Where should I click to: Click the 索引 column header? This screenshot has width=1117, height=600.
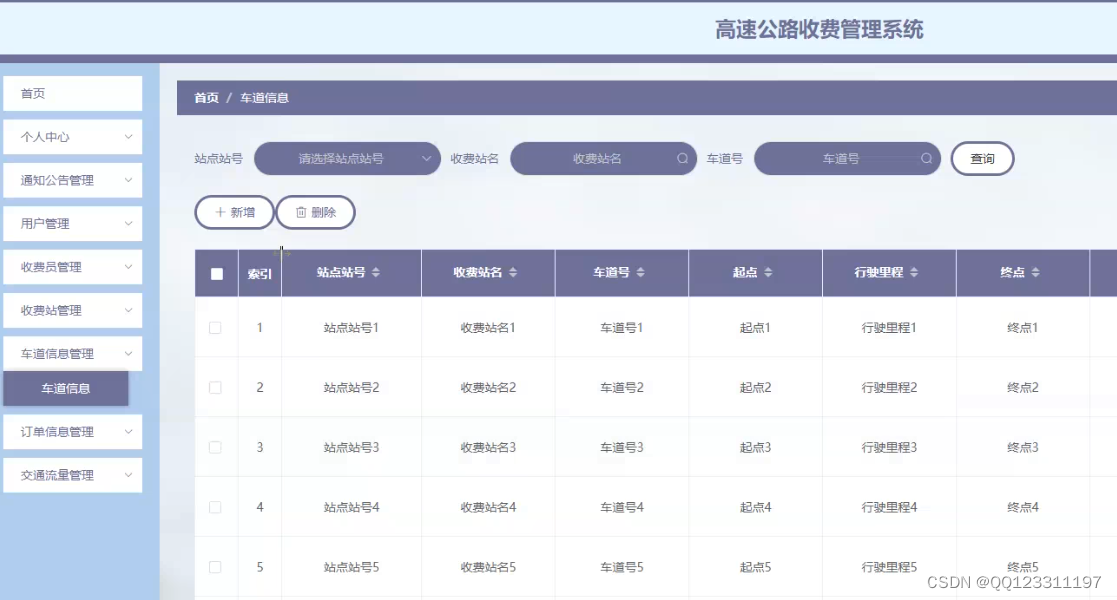click(x=260, y=274)
